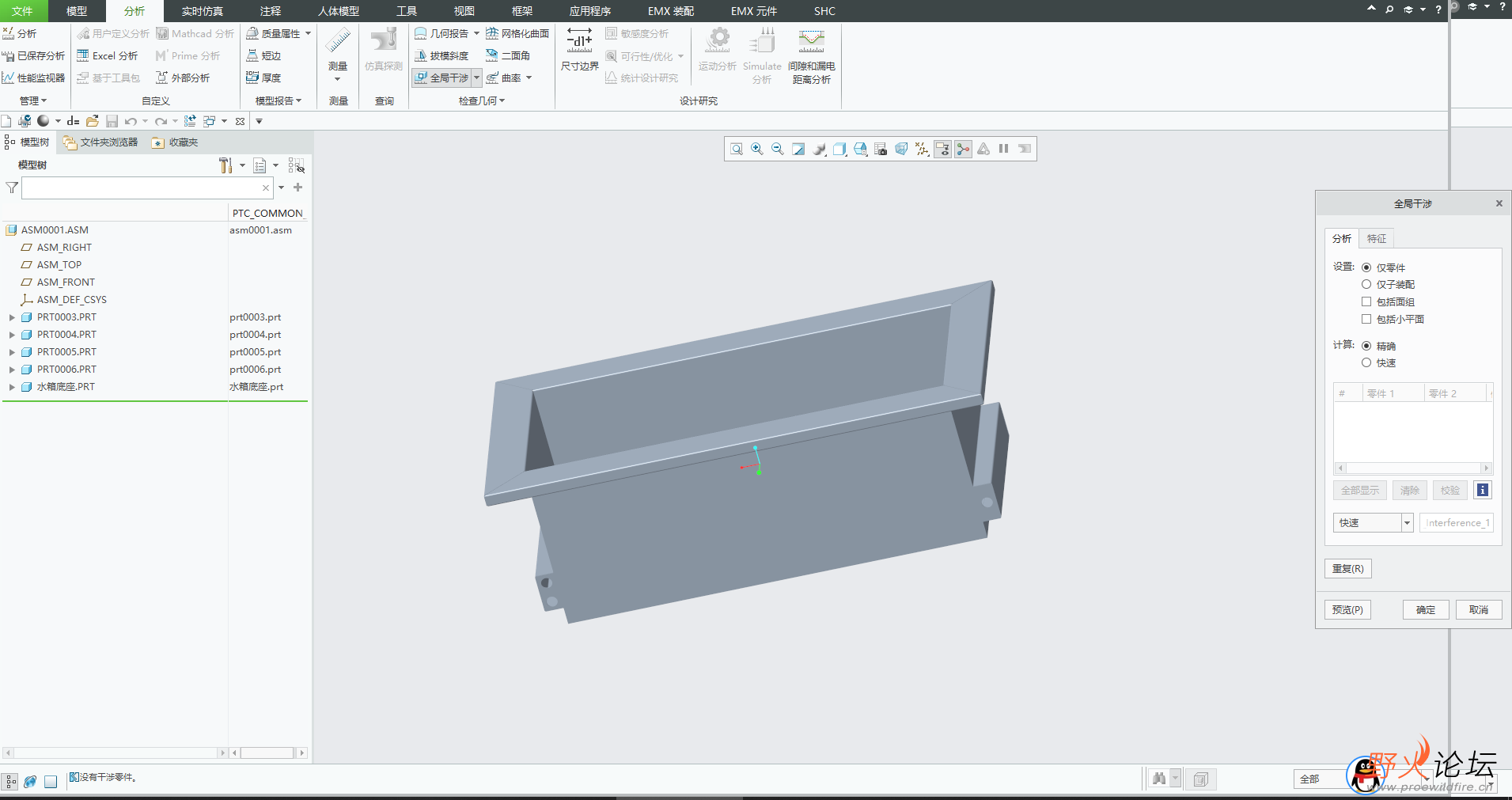Click the Undo arrow icon

point(131,121)
